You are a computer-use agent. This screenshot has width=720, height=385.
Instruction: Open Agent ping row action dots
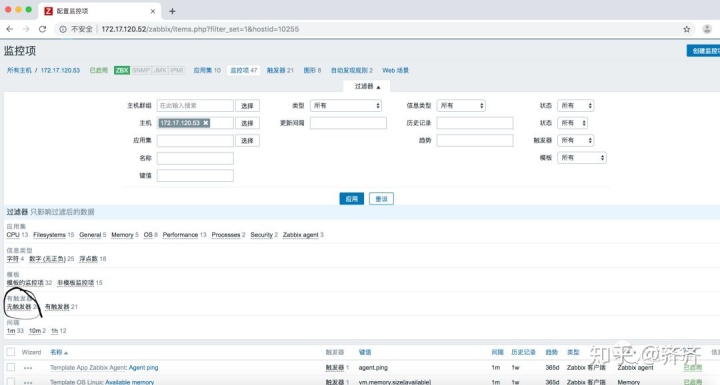click(28, 368)
